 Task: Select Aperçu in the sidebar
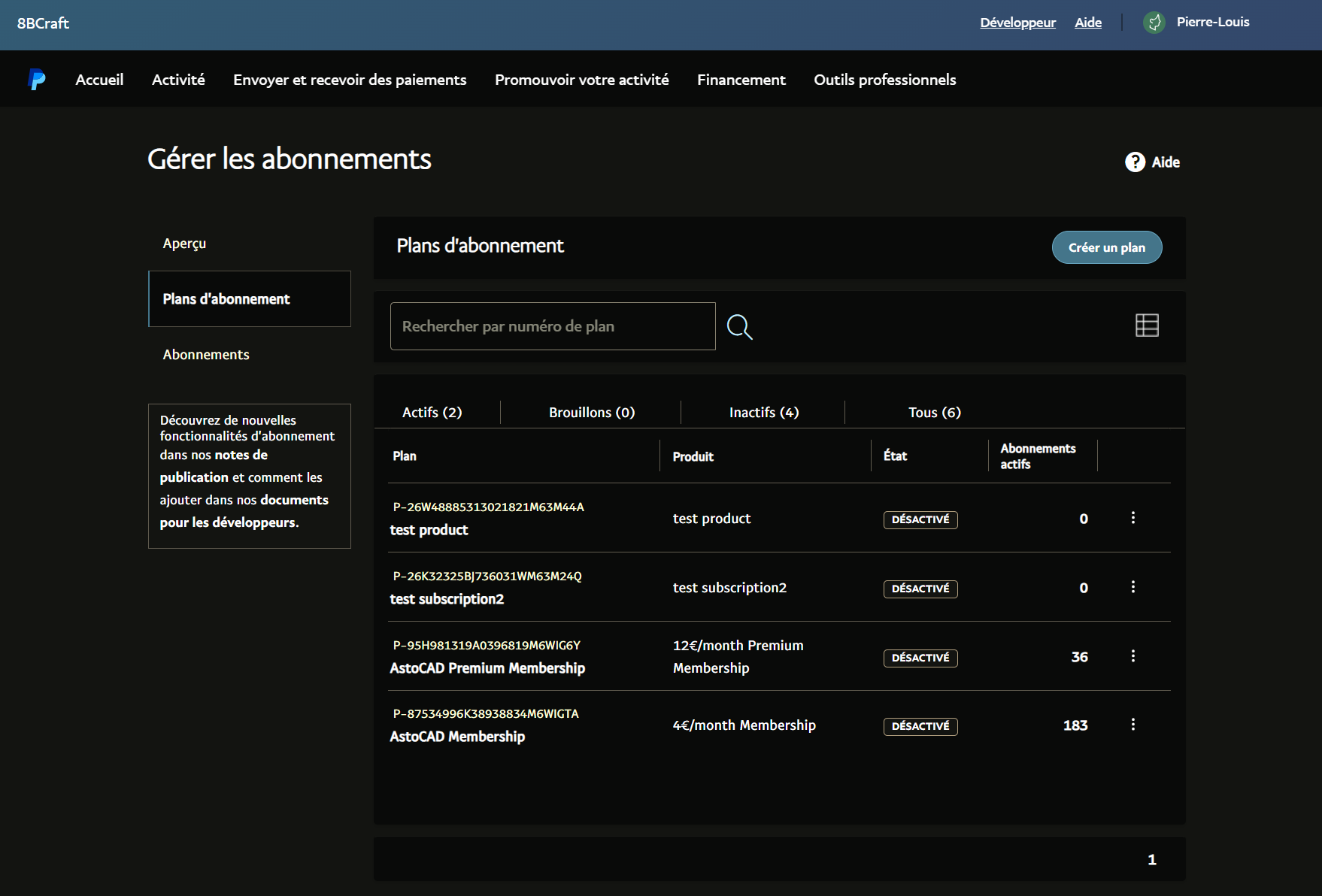coord(184,244)
